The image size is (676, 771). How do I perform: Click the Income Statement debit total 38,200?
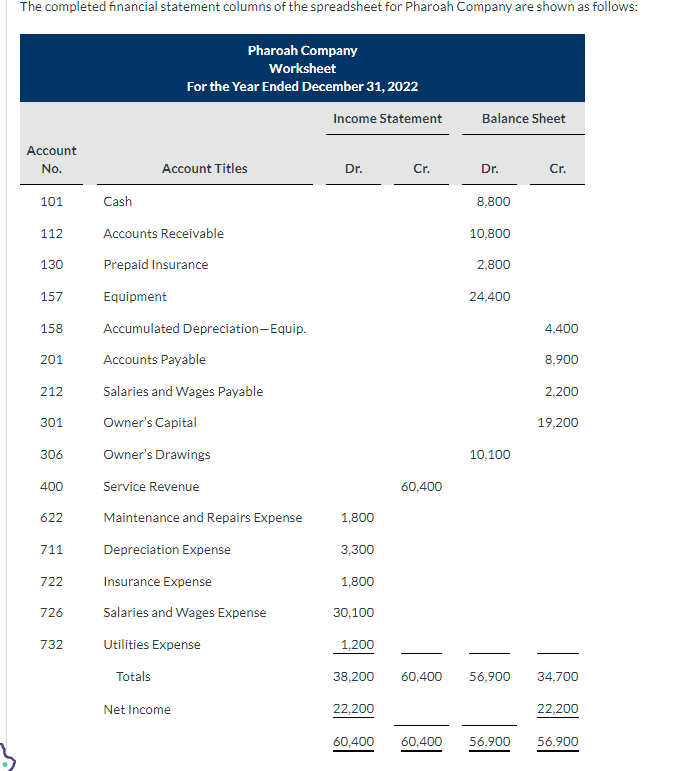(353, 677)
